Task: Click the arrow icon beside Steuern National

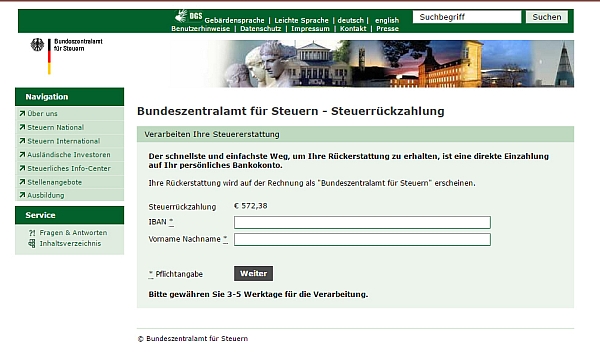Action: 22,127
